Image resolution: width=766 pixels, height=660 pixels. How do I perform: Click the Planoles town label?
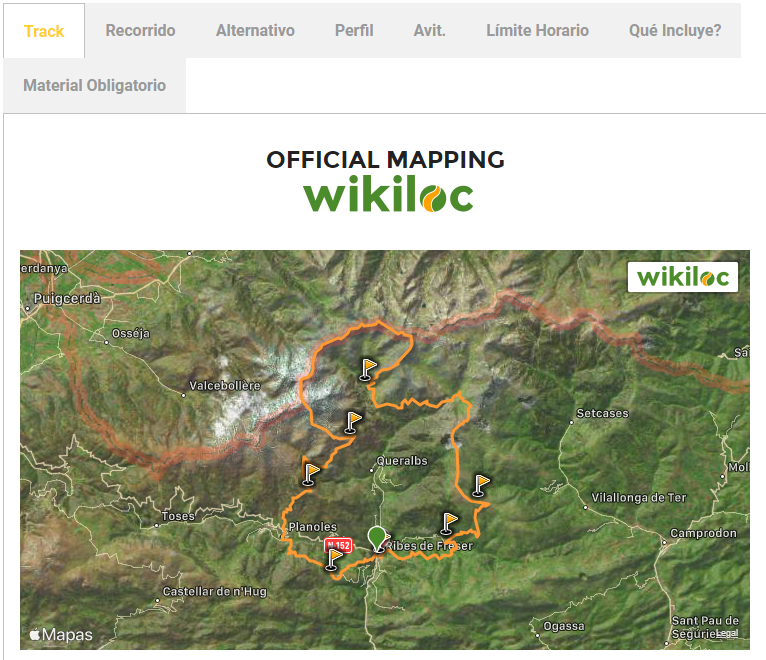(x=313, y=527)
